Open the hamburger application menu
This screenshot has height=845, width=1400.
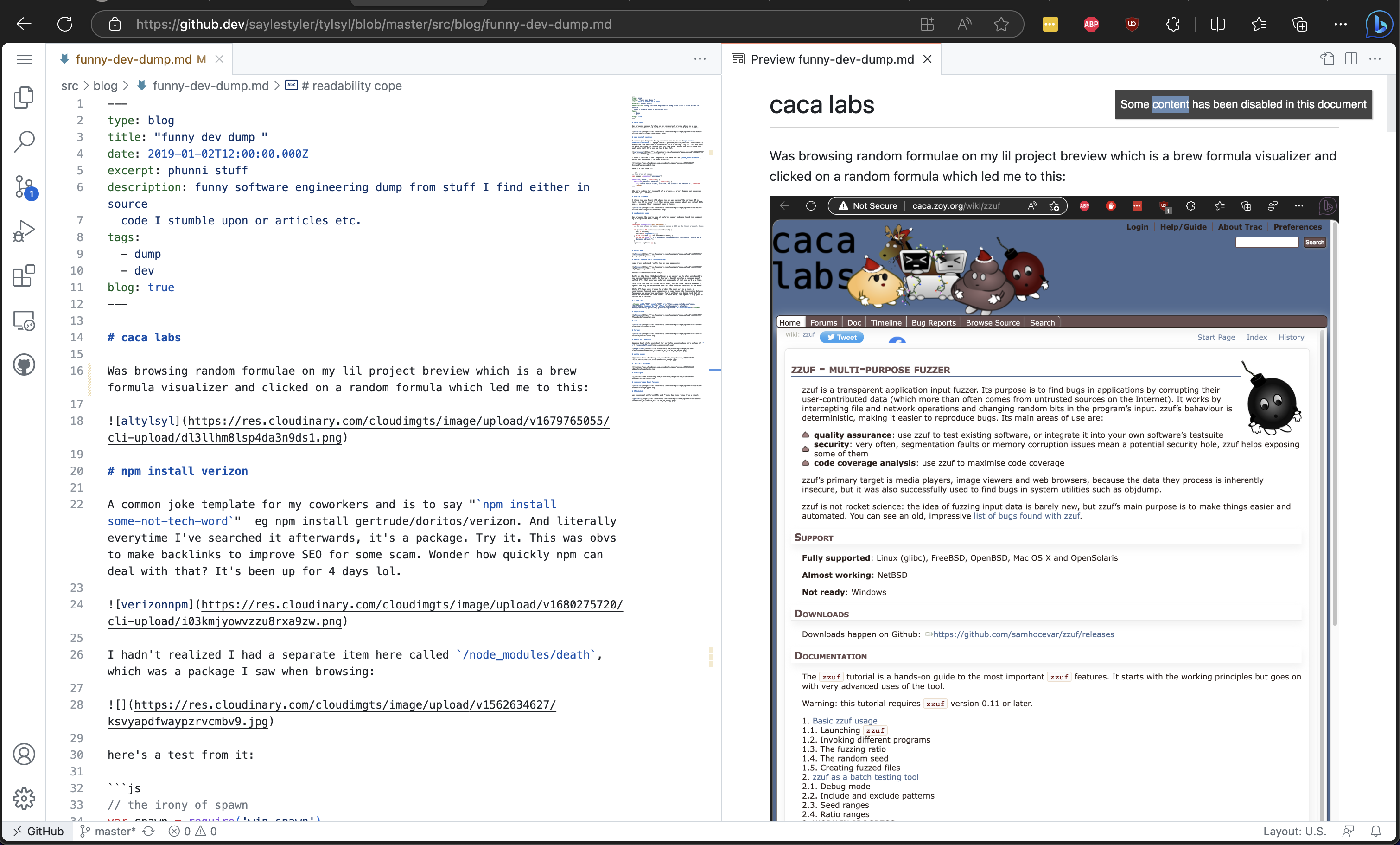pos(24,59)
